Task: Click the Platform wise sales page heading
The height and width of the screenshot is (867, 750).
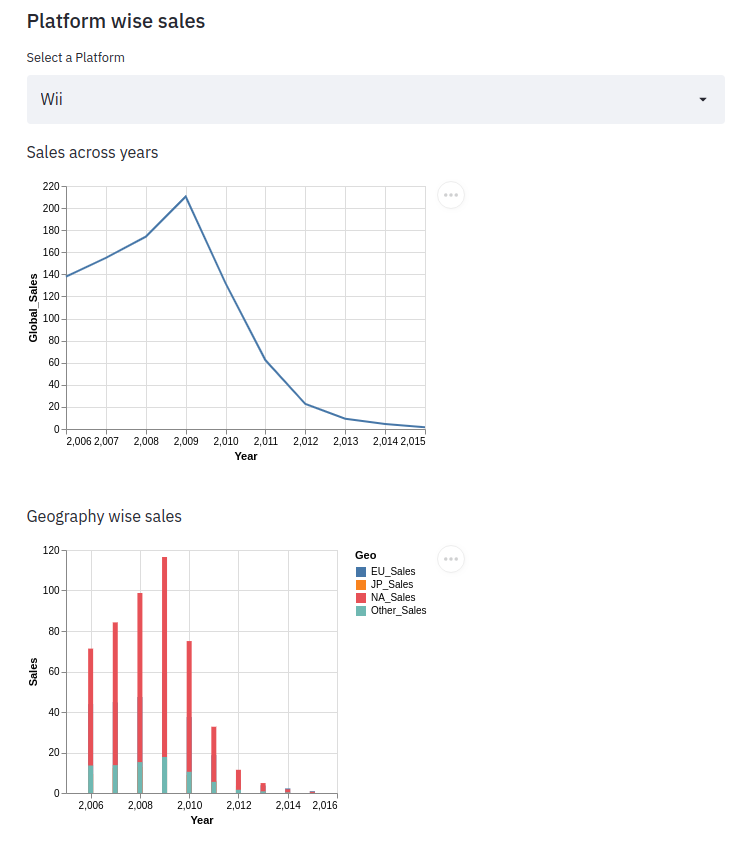Action: [x=118, y=20]
